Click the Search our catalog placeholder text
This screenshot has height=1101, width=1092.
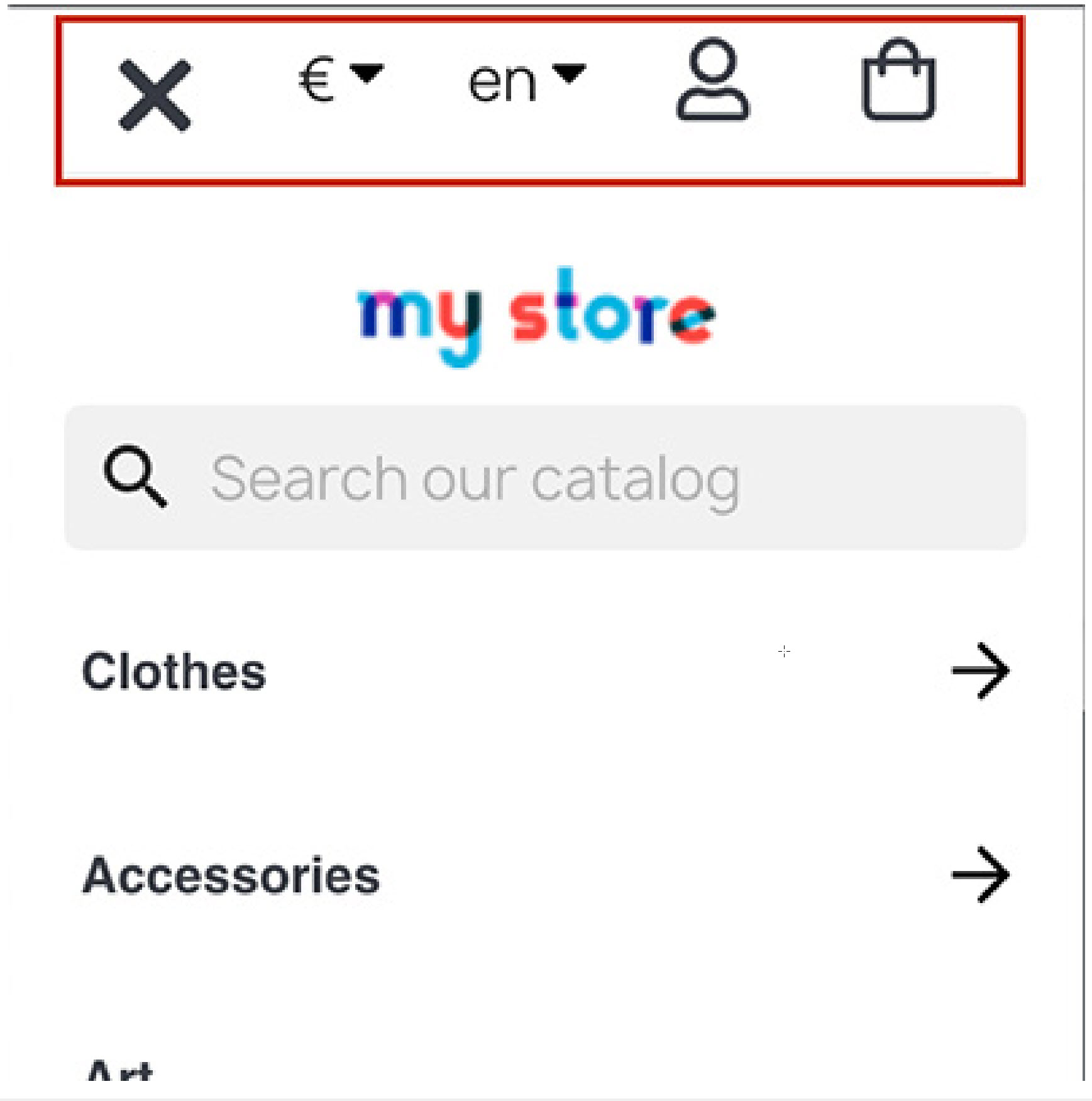475,481
